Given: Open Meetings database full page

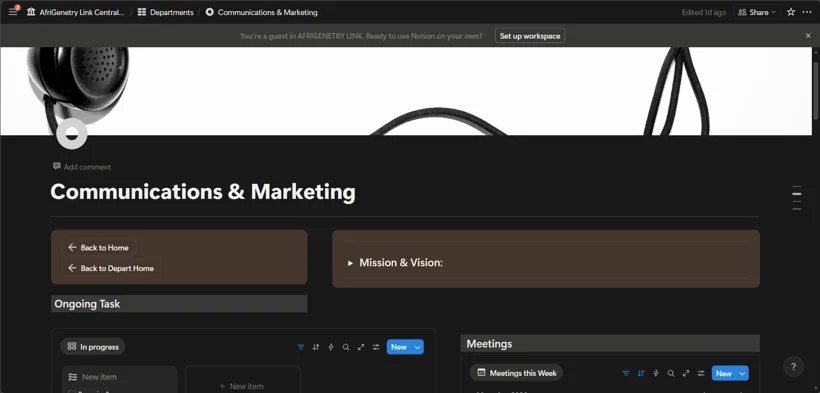Looking at the screenshot, I should pos(686,374).
